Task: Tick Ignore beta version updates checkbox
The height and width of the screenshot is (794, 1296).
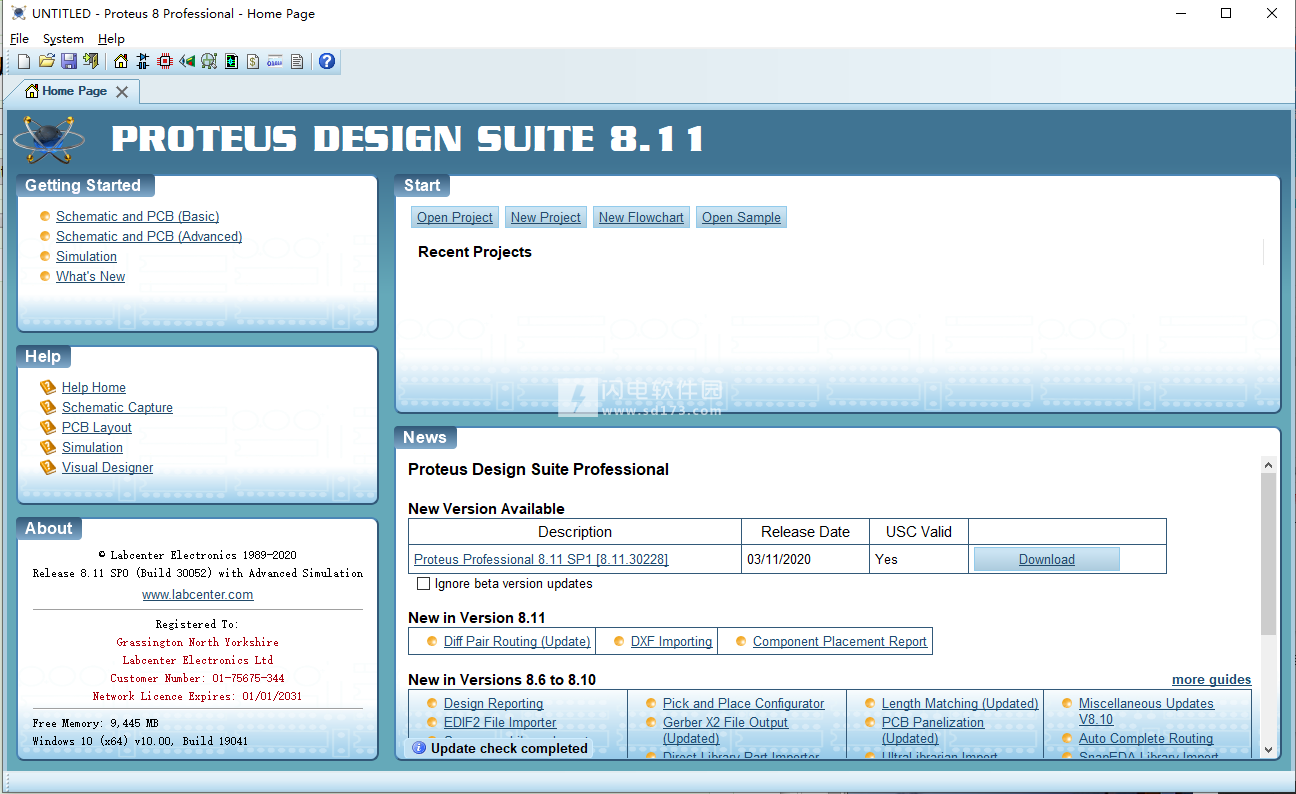Action: [x=423, y=583]
